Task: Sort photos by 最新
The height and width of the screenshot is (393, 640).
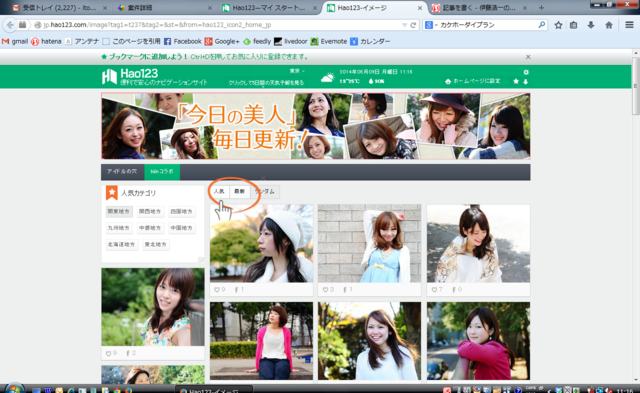Action: [x=240, y=191]
